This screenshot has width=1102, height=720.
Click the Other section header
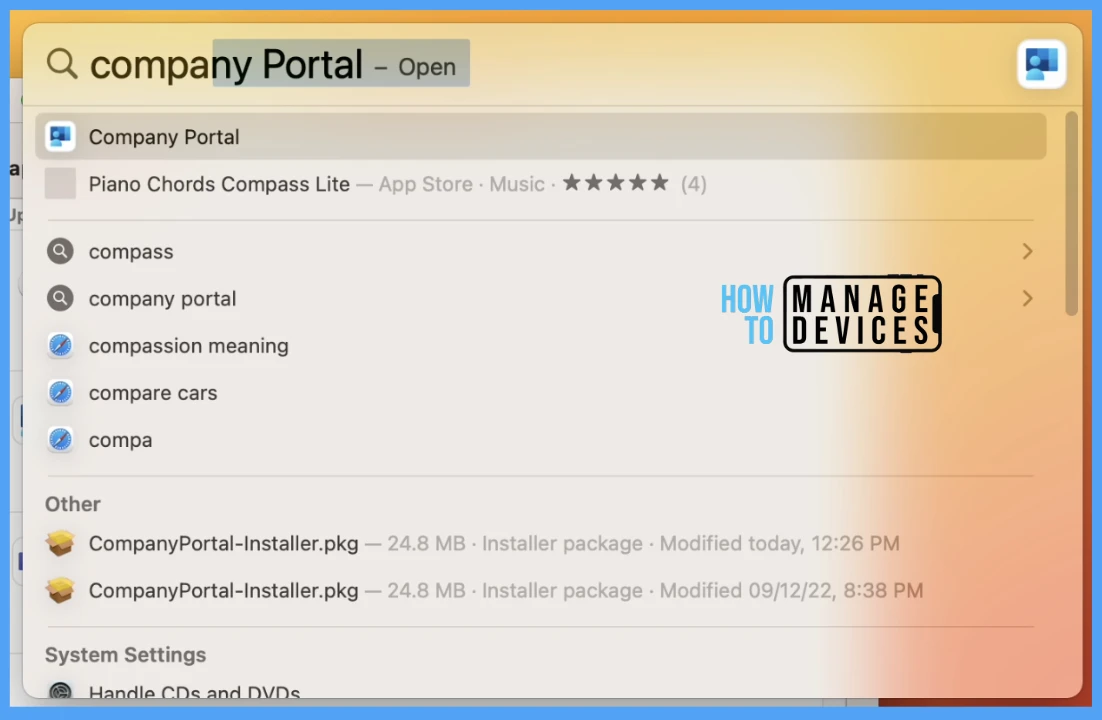(72, 503)
